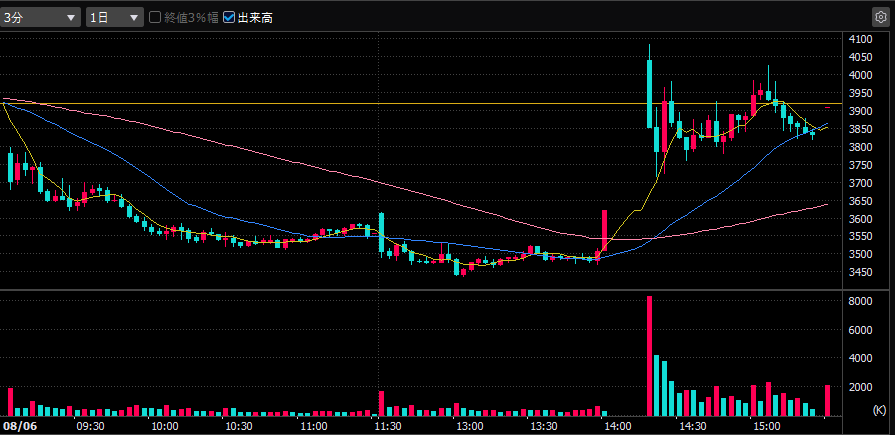The image size is (895, 435).
Task: Click the 10:30 time axis label
Action: tap(239, 426)
